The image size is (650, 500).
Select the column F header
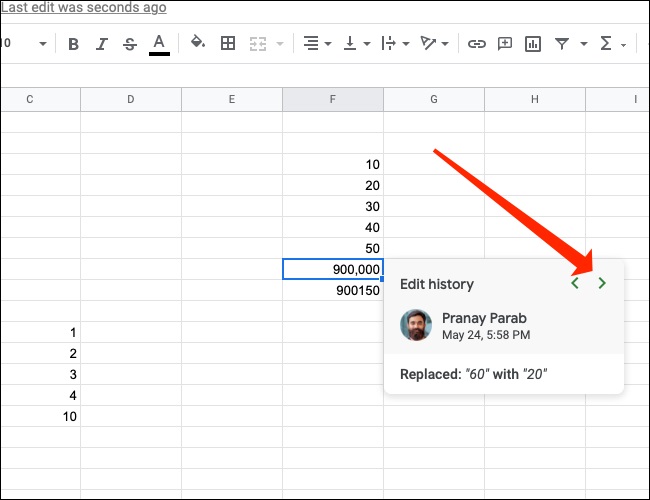[332, 99]
